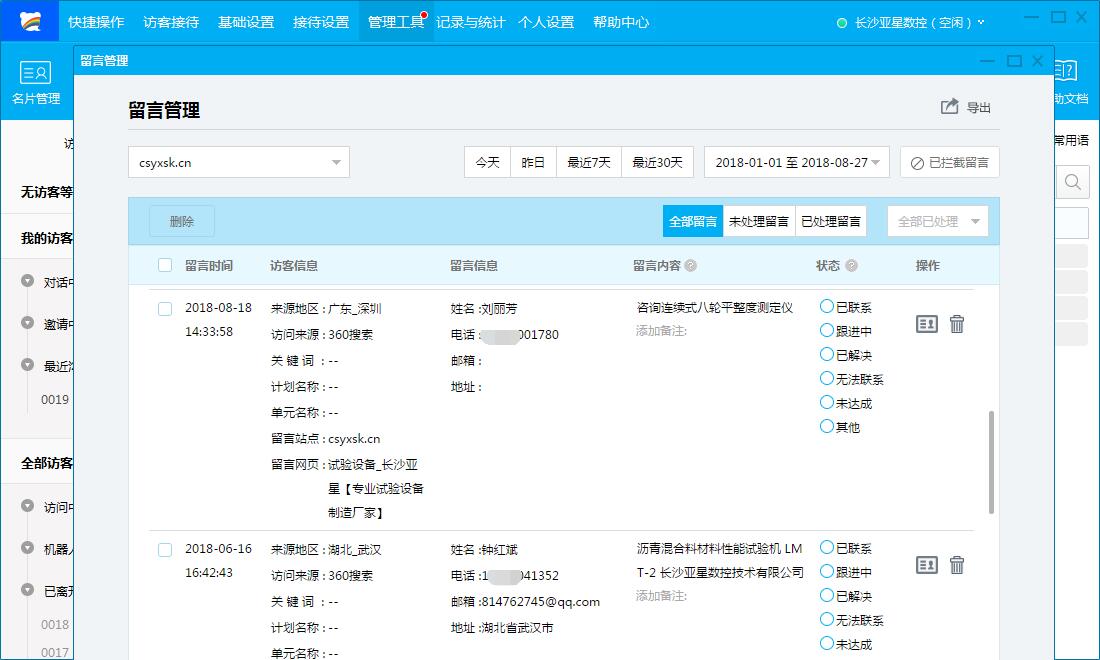The height and width of the screenshot is (660, 1100).
Task: Click help icon next to 状态
Action: pyautogui.click(x=851, y=265)
